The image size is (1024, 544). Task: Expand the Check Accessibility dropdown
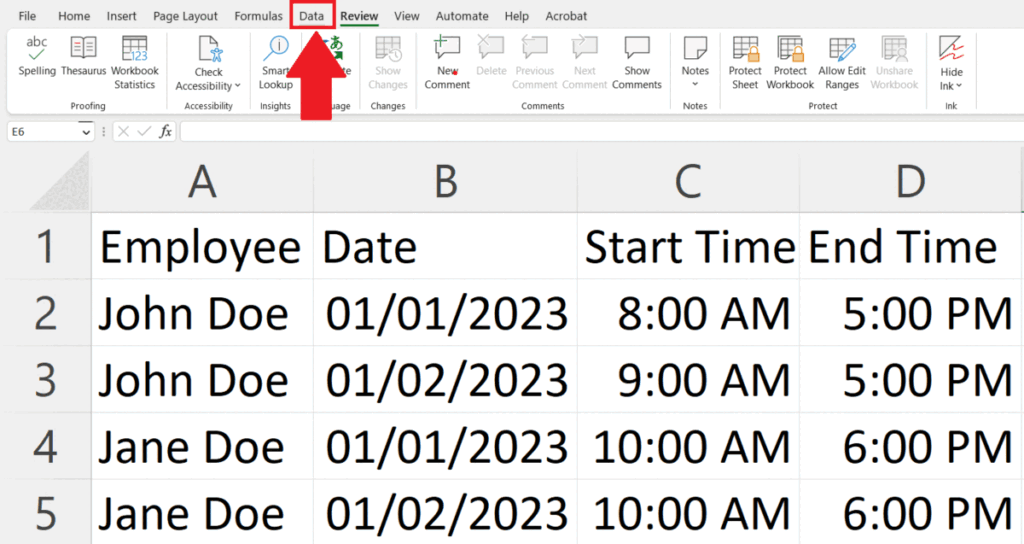(x=238, y=86)
